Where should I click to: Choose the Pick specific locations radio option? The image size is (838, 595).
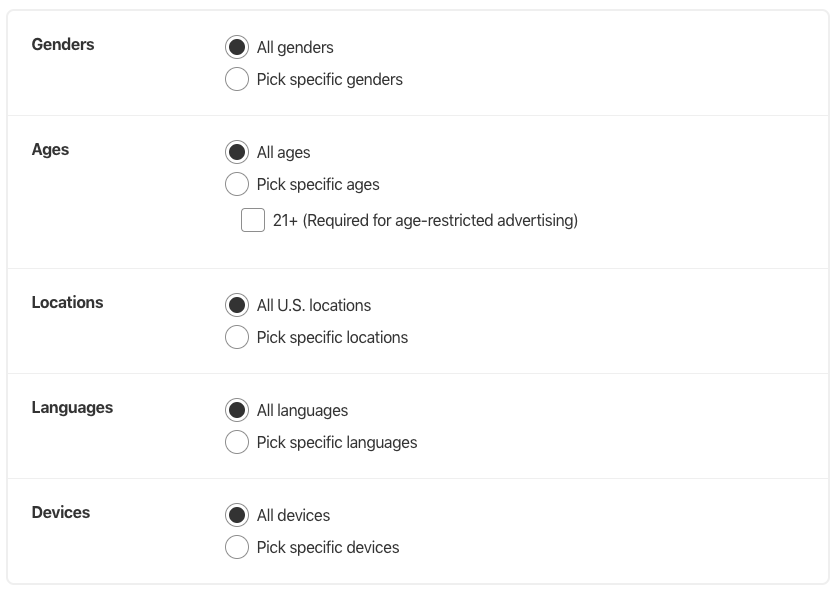point(237,337)
